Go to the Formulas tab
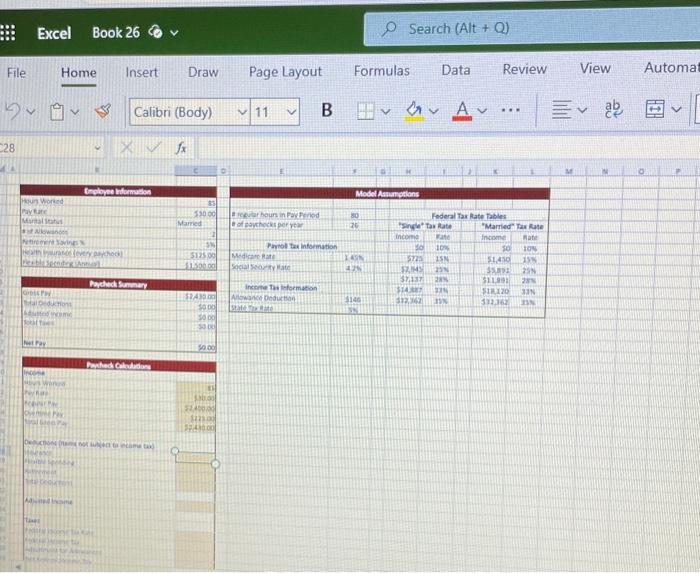Viewport: 700px width, 573px height. [382, 71]
